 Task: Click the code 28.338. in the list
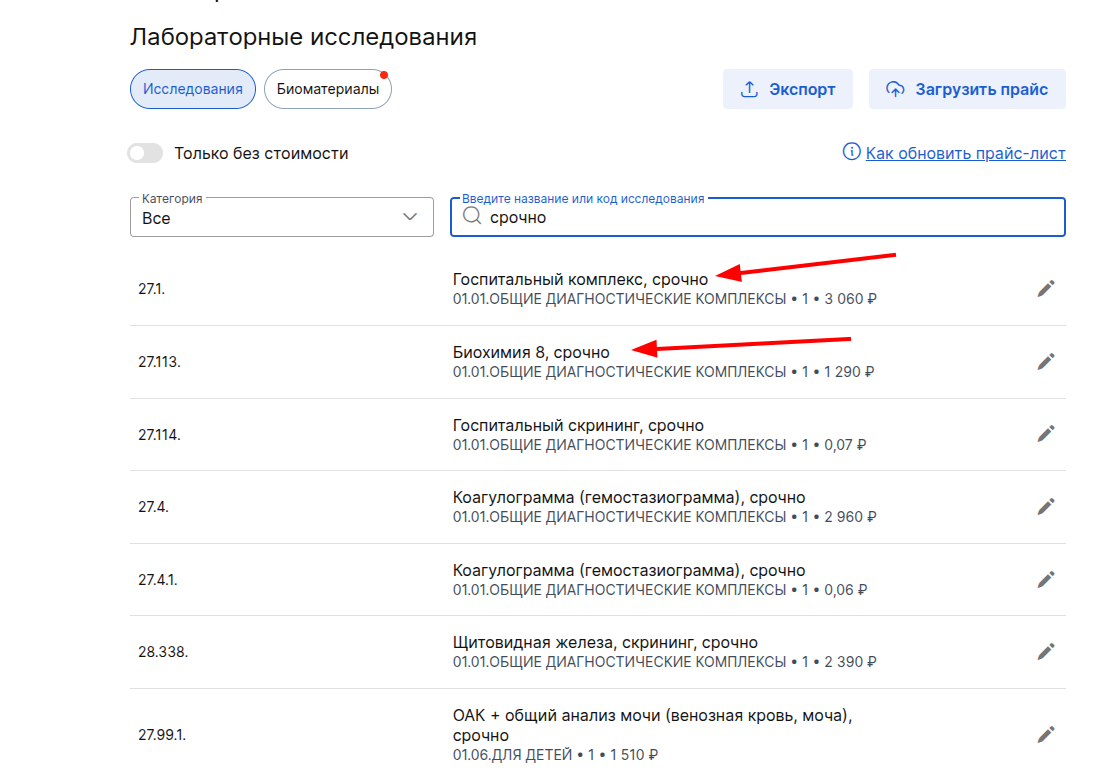pos(163,652)
